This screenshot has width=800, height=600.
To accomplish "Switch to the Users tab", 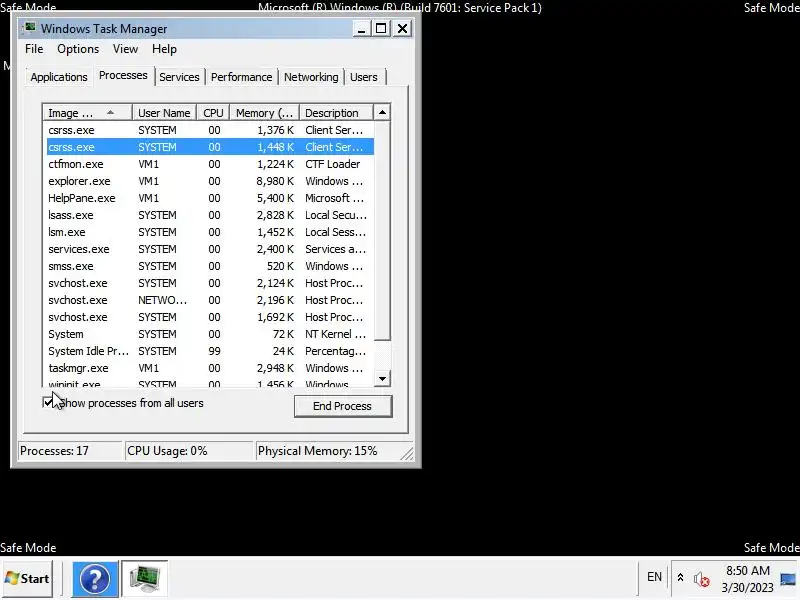I will click(x=364, y=77).
